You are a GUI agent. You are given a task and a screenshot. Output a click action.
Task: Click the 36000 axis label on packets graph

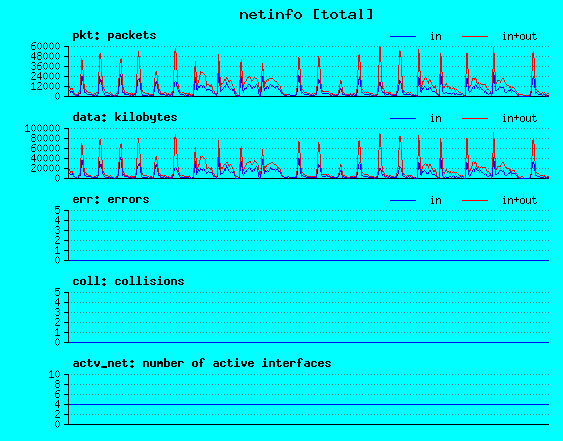click(45, 66)
